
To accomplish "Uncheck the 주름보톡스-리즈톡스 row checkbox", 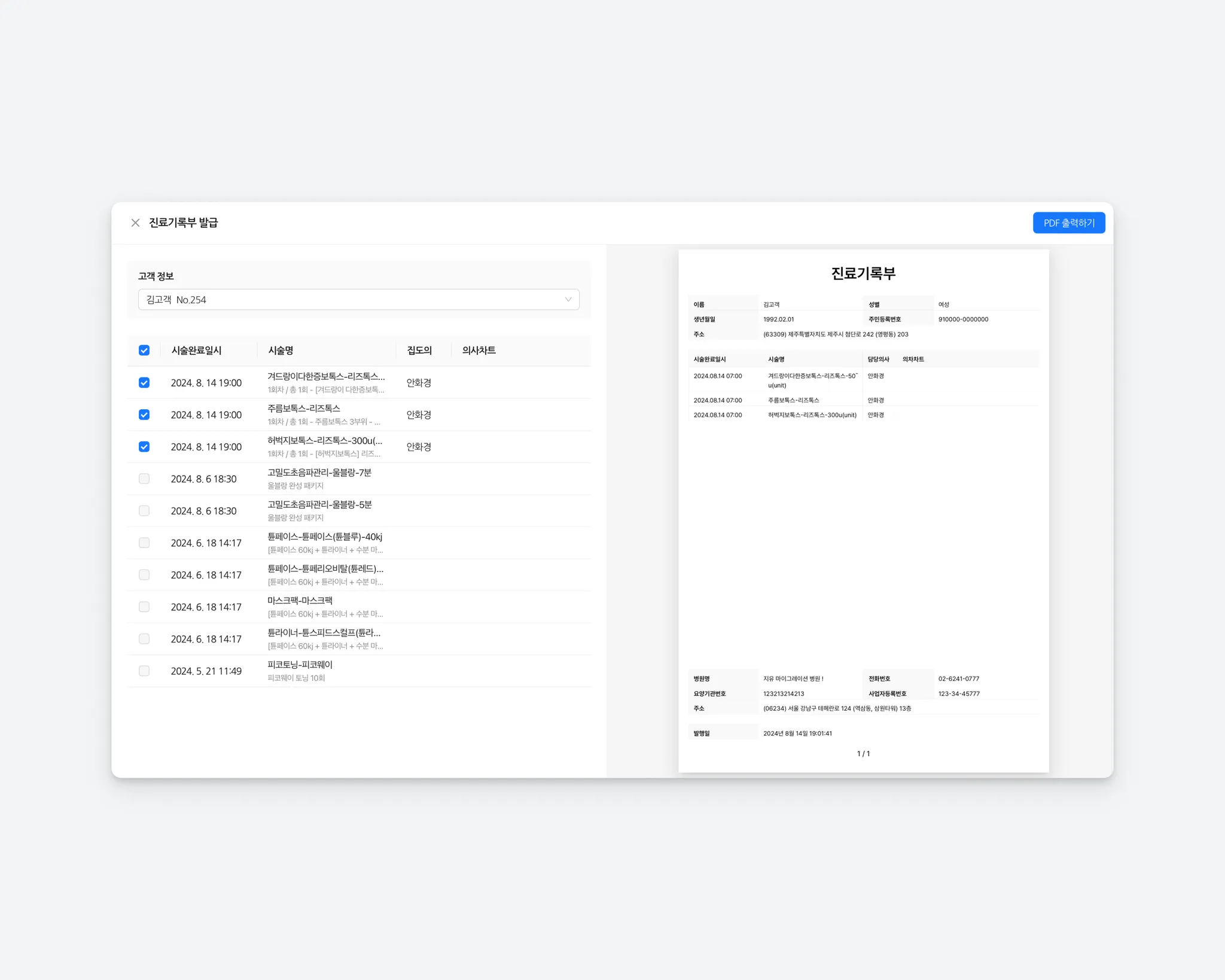I will coord(144,415).
